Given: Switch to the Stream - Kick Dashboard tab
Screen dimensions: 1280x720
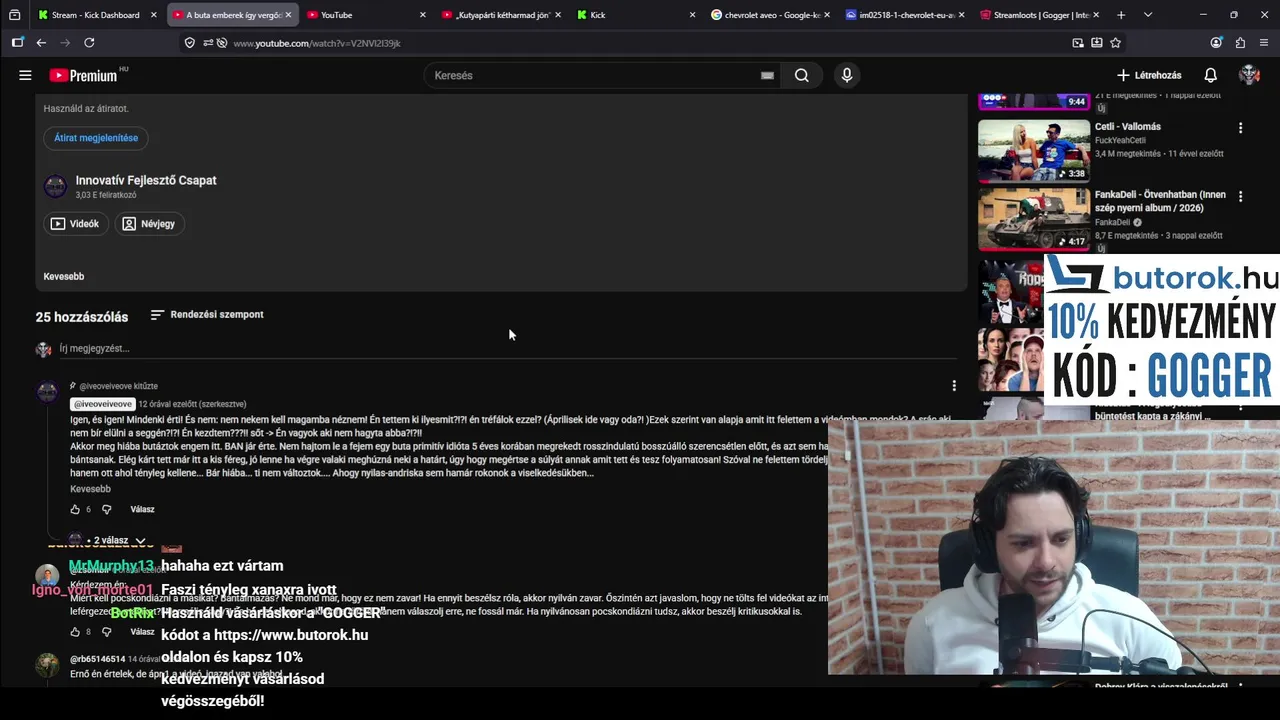Looking at the screenshot, I should (95, 15).
